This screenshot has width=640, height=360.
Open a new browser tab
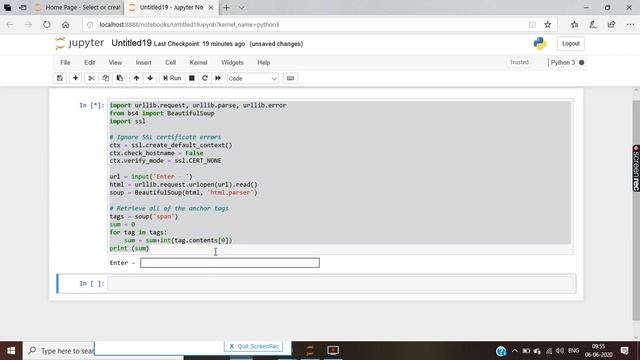coord(227,7)
